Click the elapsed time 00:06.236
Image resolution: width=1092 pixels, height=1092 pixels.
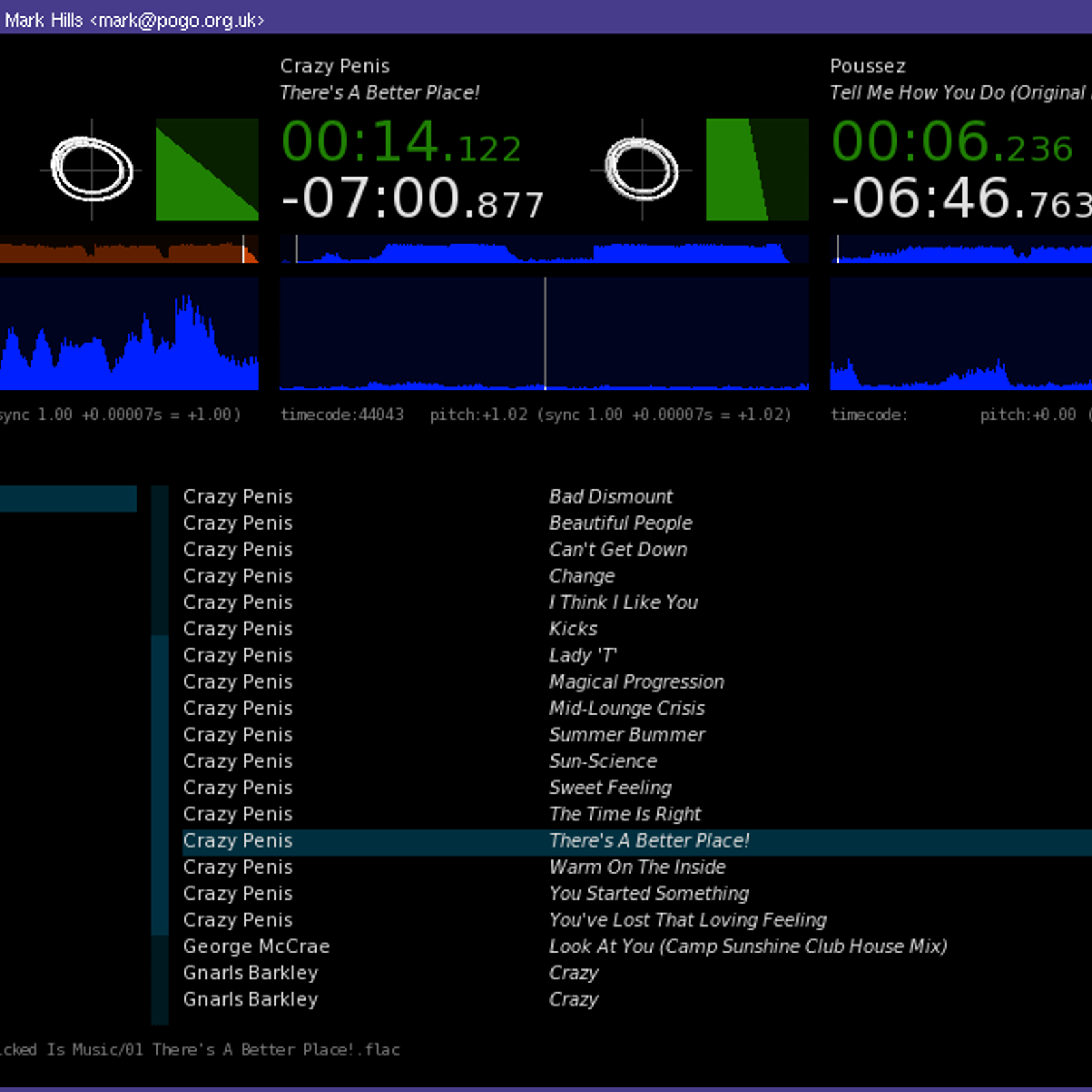(952, 142)
